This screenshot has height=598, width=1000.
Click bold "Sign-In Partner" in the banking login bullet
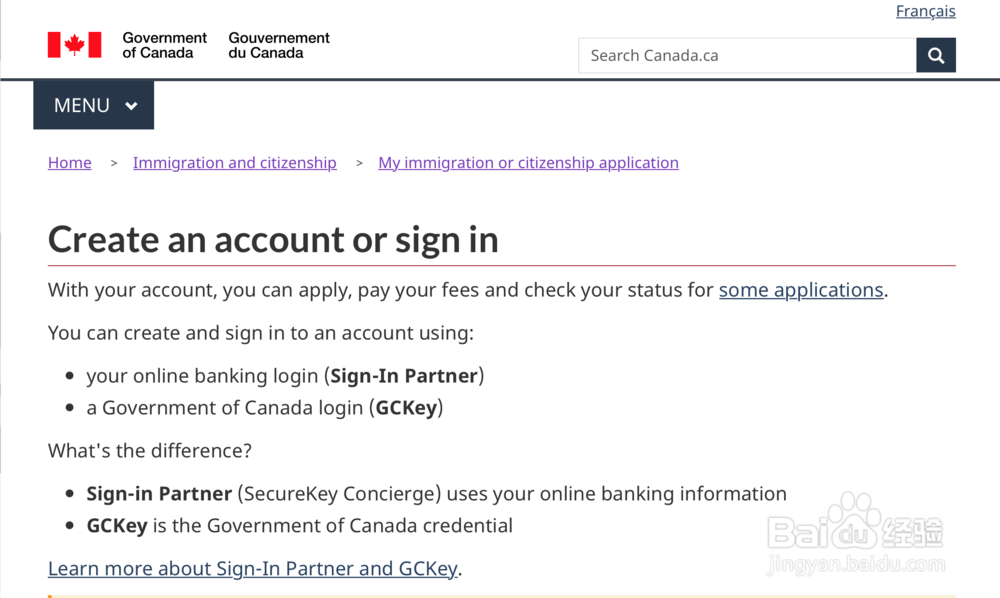coord(404,376)
